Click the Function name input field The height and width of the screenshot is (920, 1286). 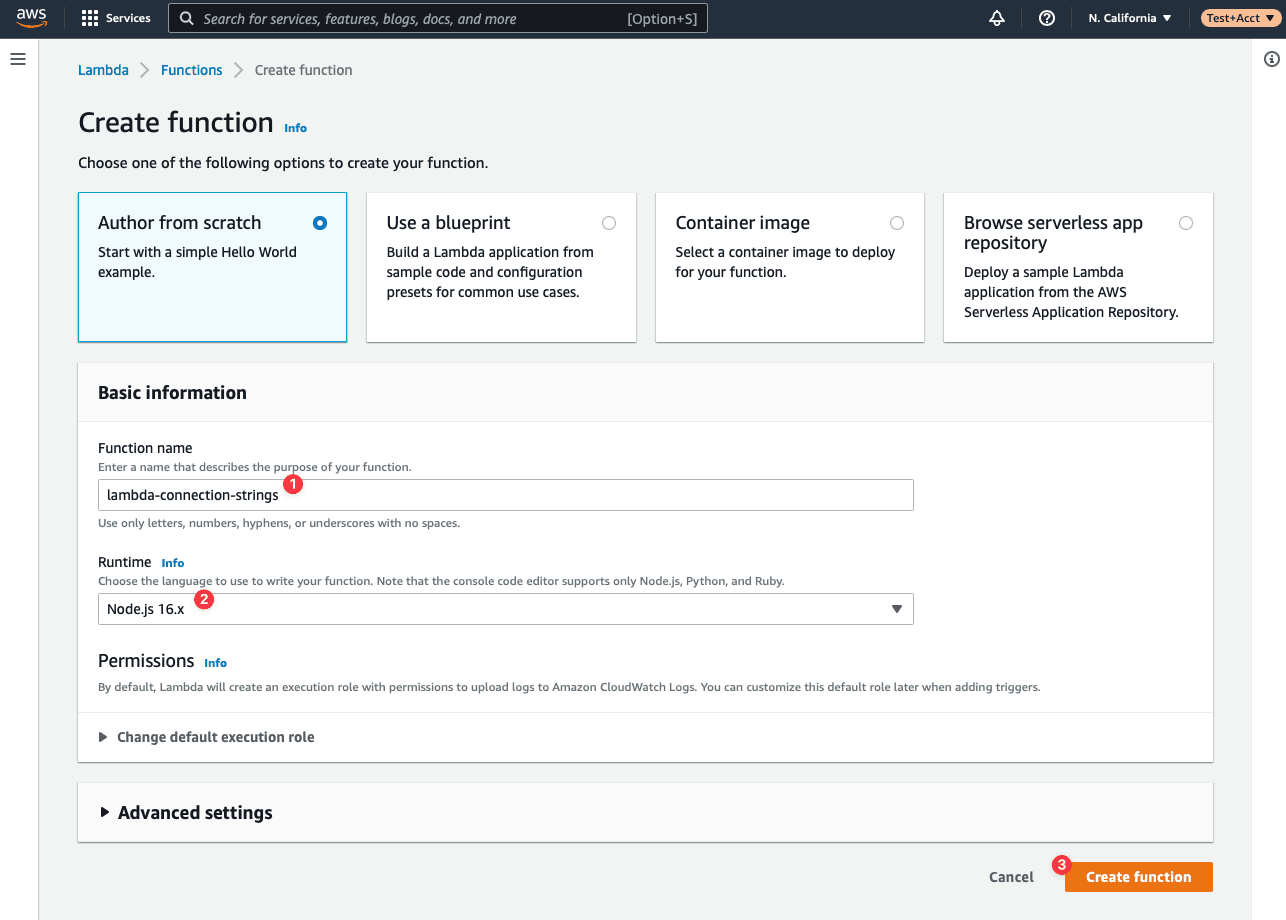[x=506, y=495]
